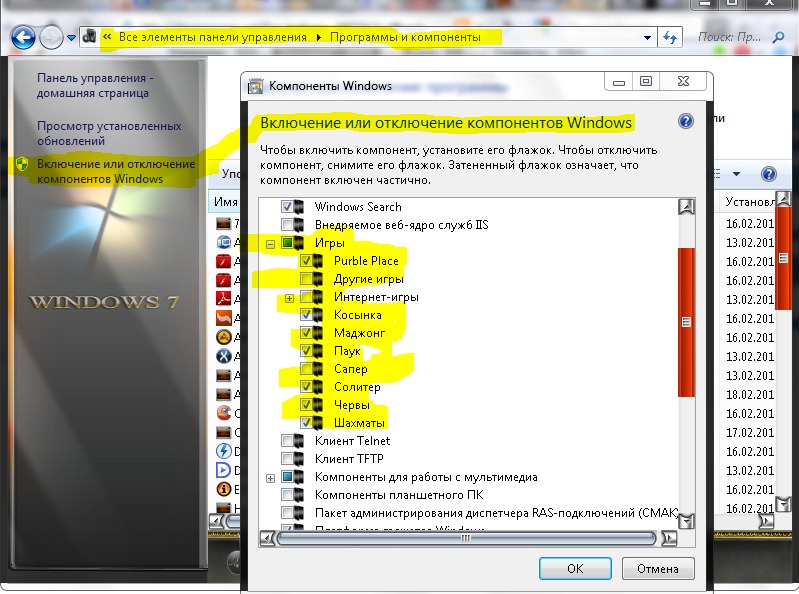Click the help icon in Programs window toolbar
The width and height of the screenshot is (799, 594).
tap(768, 174)
